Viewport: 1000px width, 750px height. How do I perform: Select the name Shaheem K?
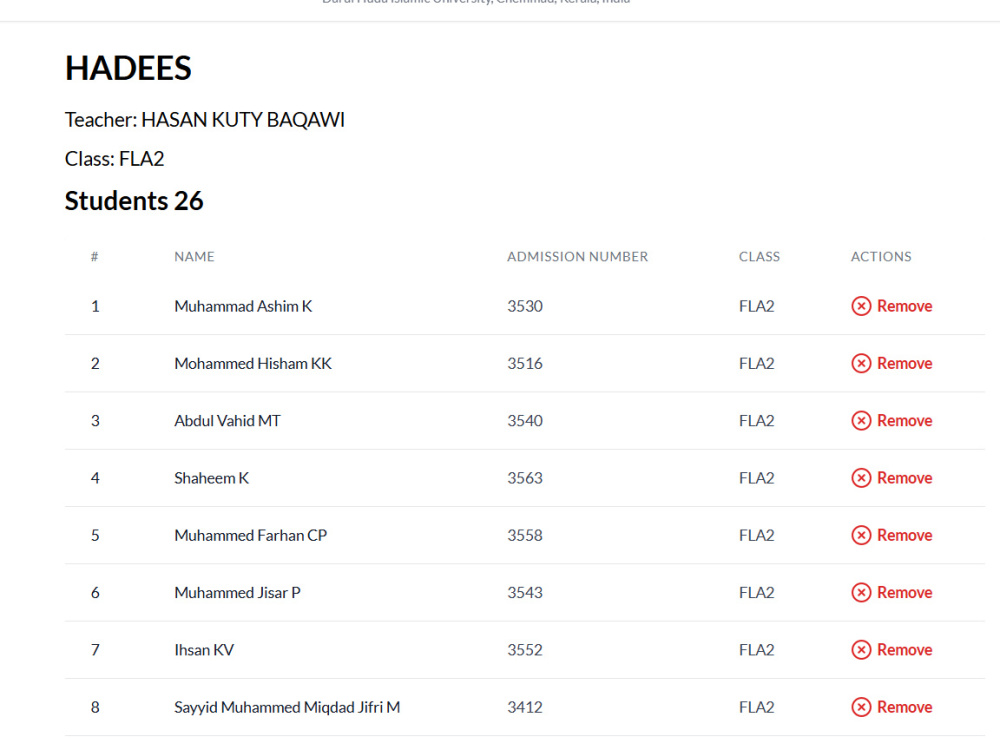click(212, 478)
